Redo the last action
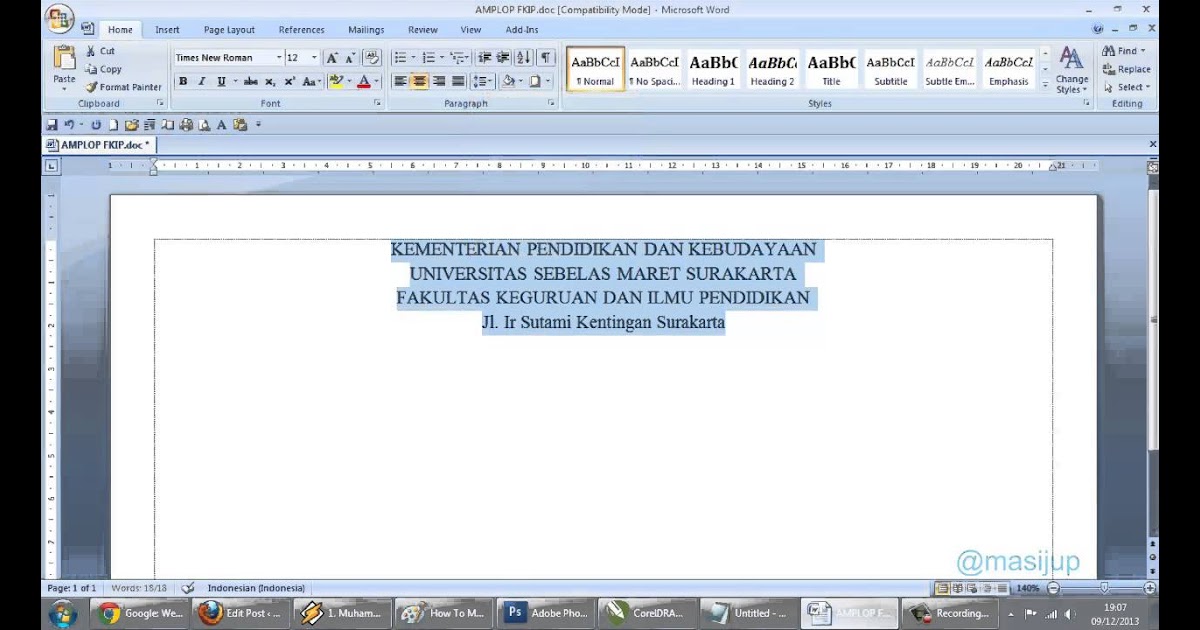The height and width of the screenshot is (630, 1200). click(97, 125)
